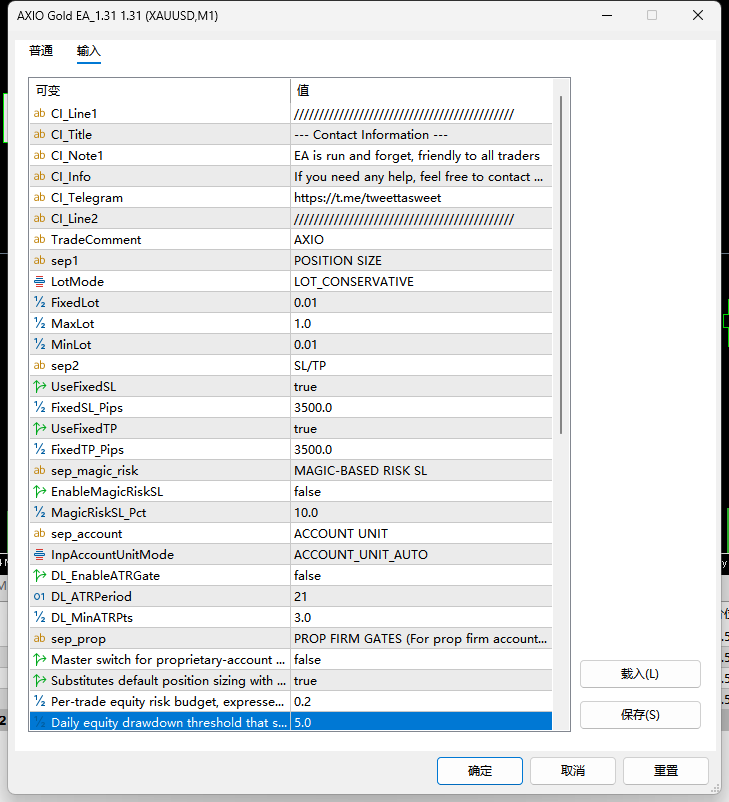Edit the Daily equity drawdown value 5.0
The image size is (729, 802).
click(x=421, y=722)
